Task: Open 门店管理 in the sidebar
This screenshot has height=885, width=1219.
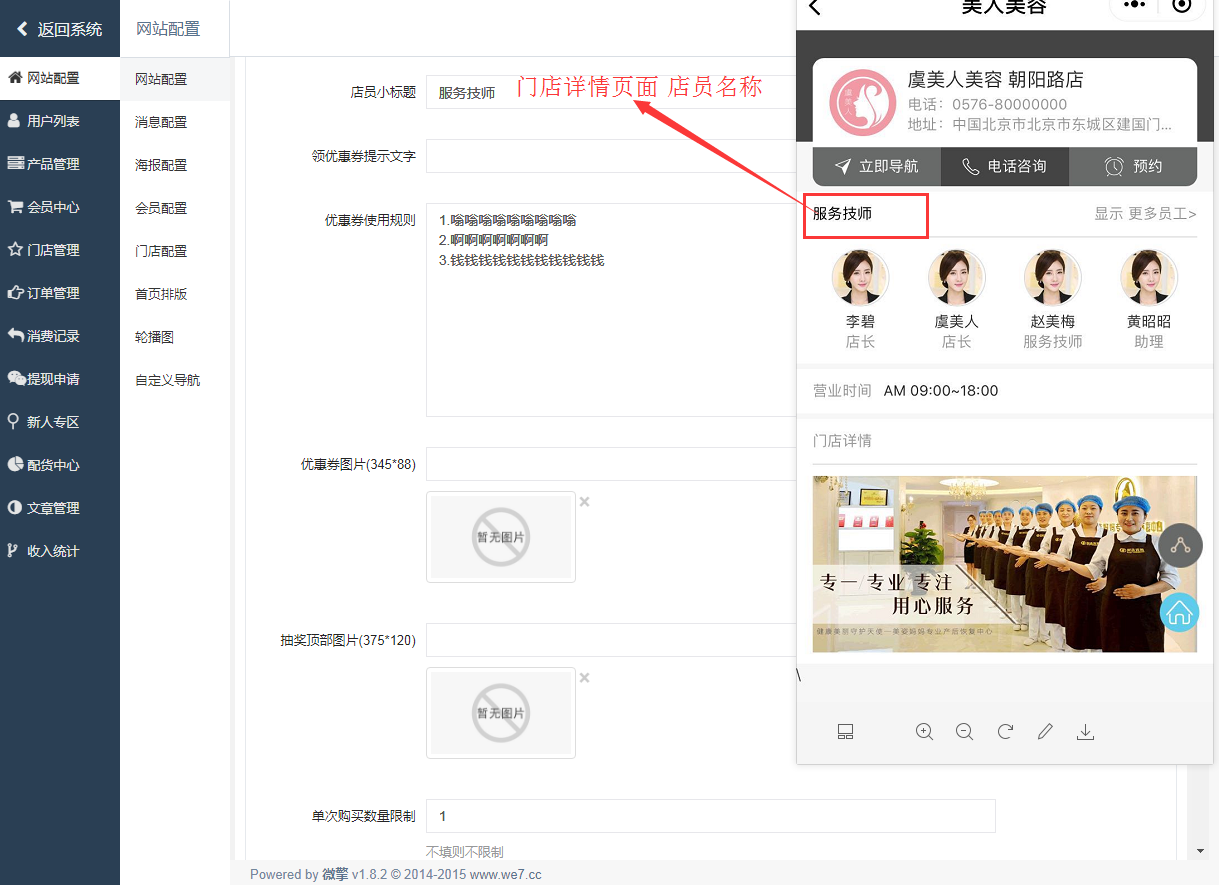Action: click(60, 250)
